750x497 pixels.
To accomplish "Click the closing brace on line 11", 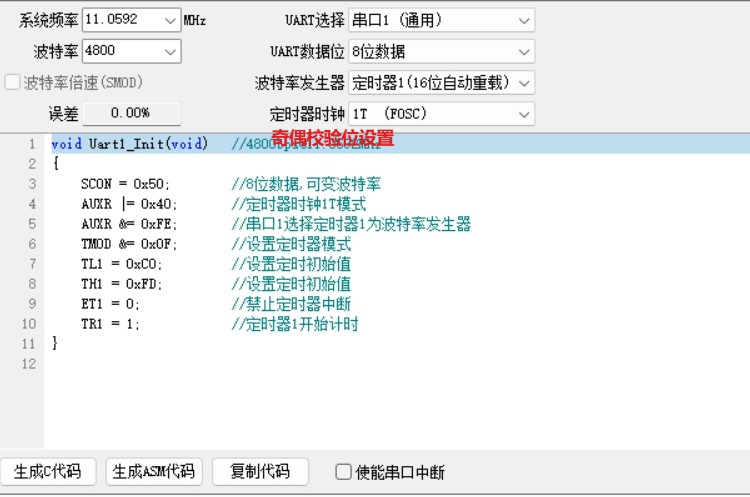I will pyautogui.click(x=55, y=343).
